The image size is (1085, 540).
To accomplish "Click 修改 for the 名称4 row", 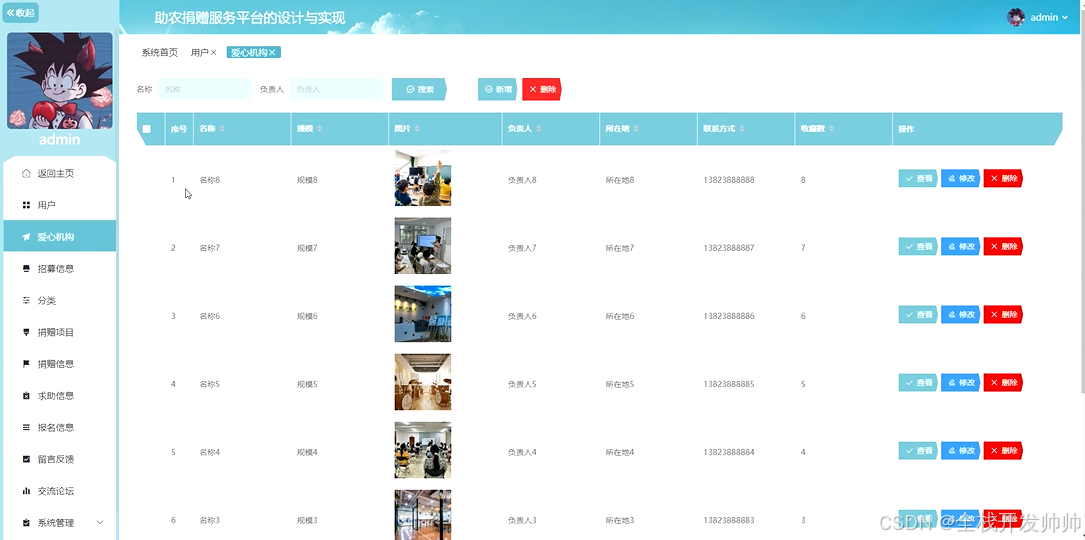I will [x=960, y=451].
